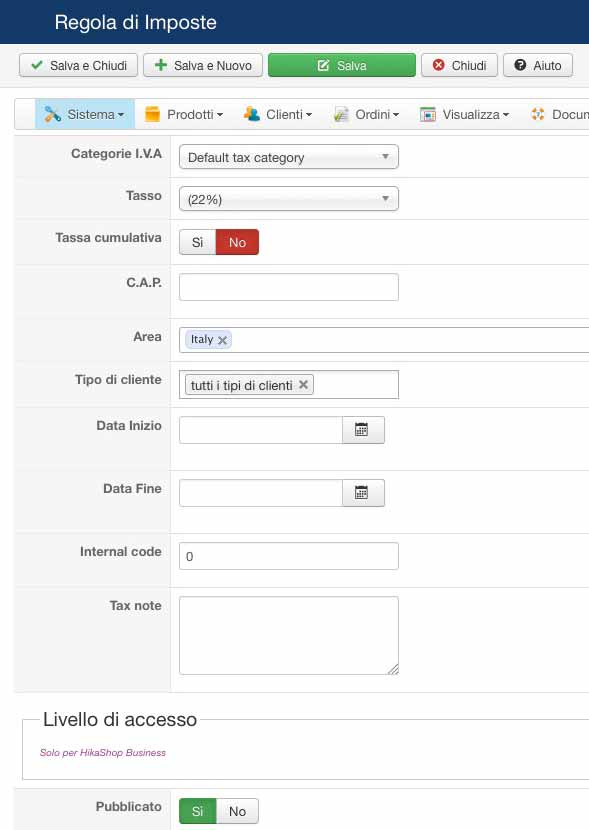Open the Data Inizio calendar picker
Screen dimensions: 589x830
[x=363, y=430]
